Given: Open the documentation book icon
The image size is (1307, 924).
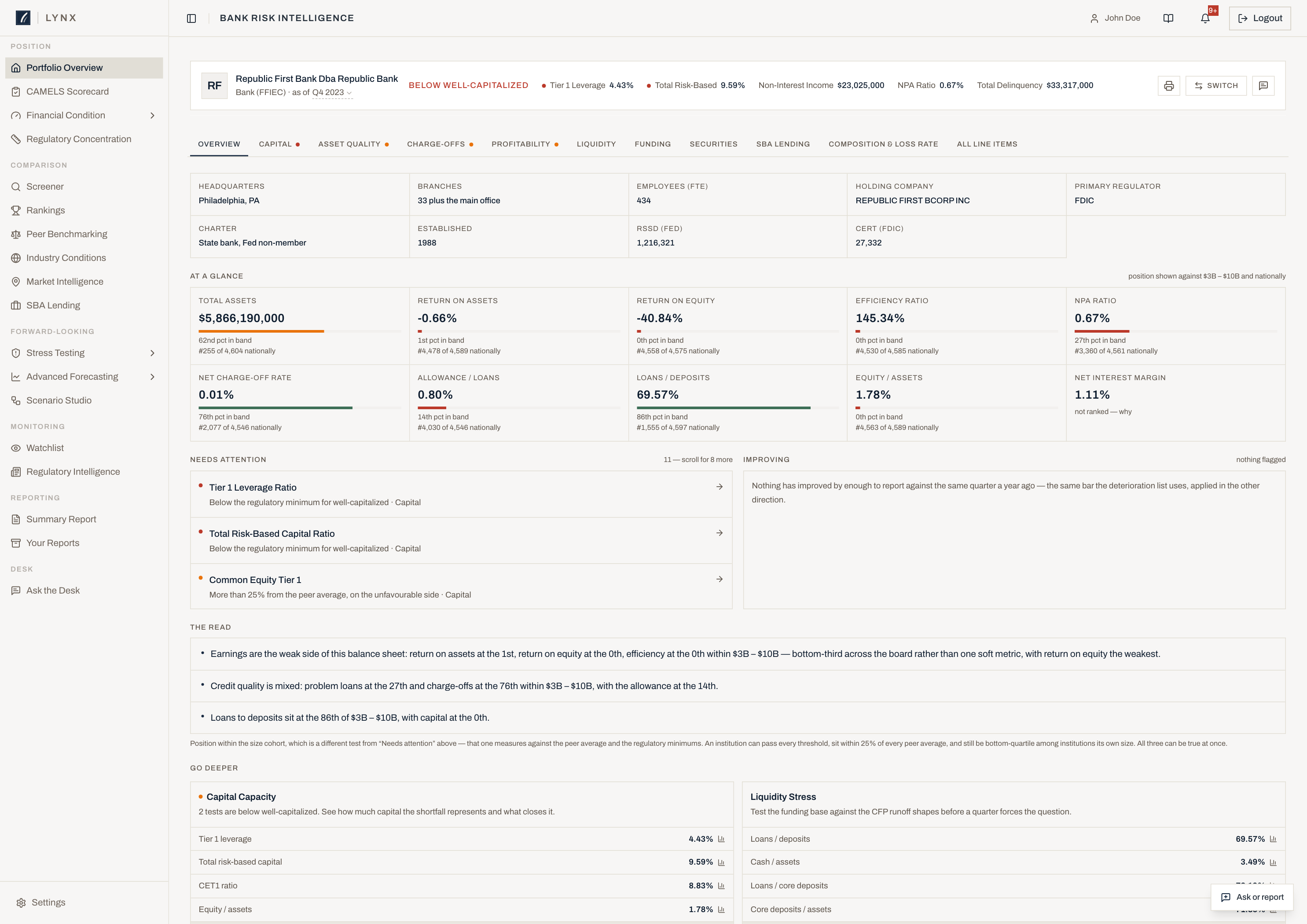Looking at the screenshot, I should pyautogui.click(x=1168, y=18).
